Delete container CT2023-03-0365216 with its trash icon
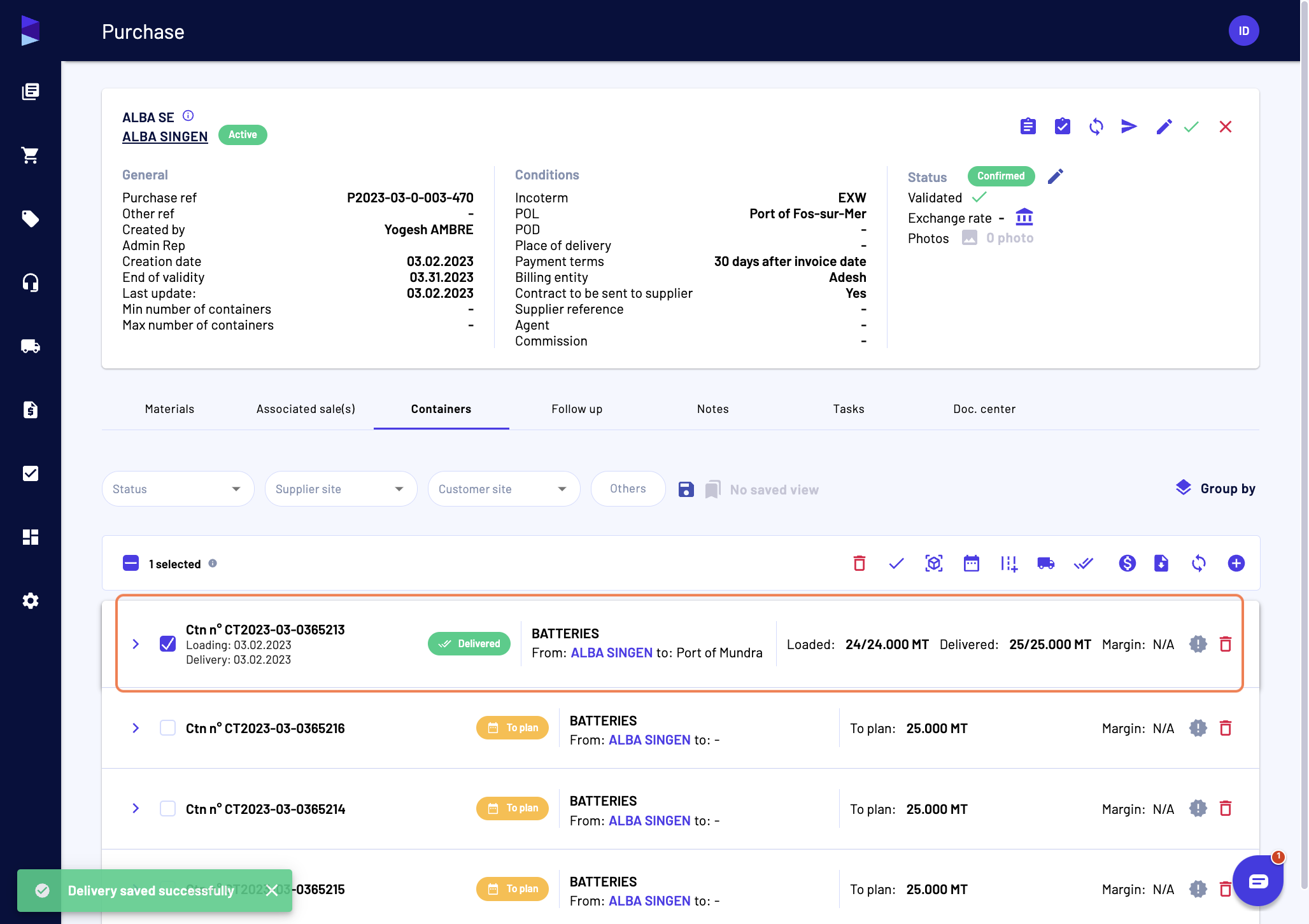 coord(1225,728)
